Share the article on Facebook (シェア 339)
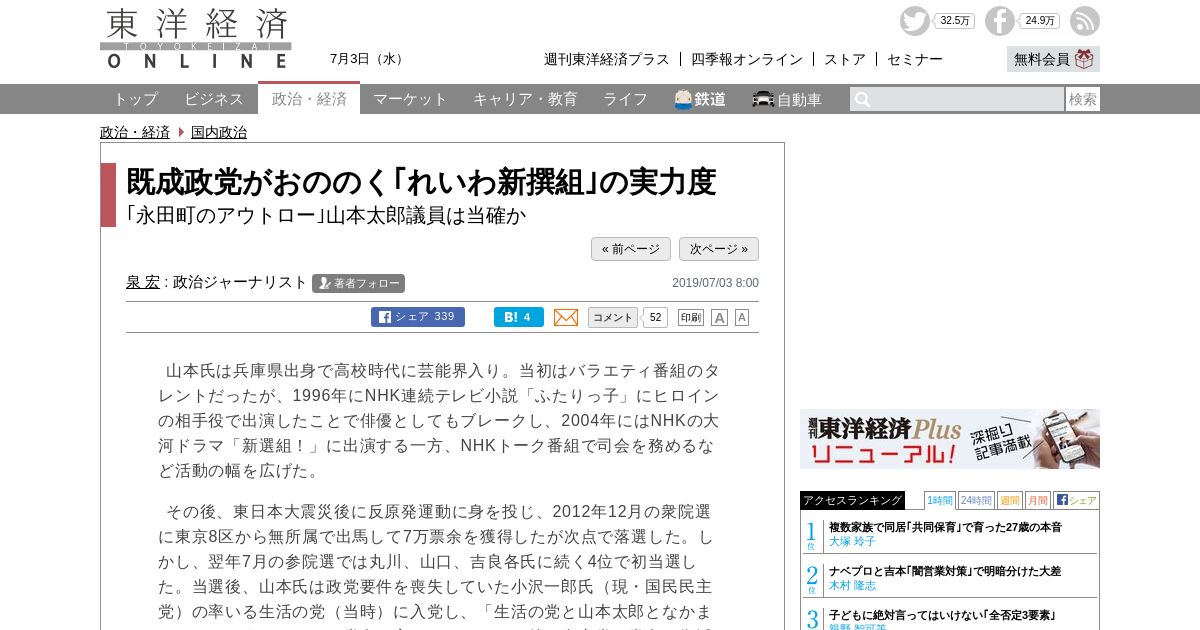Image resolution: width=1200 pixels, height=630 pixels. coord(418,317)
